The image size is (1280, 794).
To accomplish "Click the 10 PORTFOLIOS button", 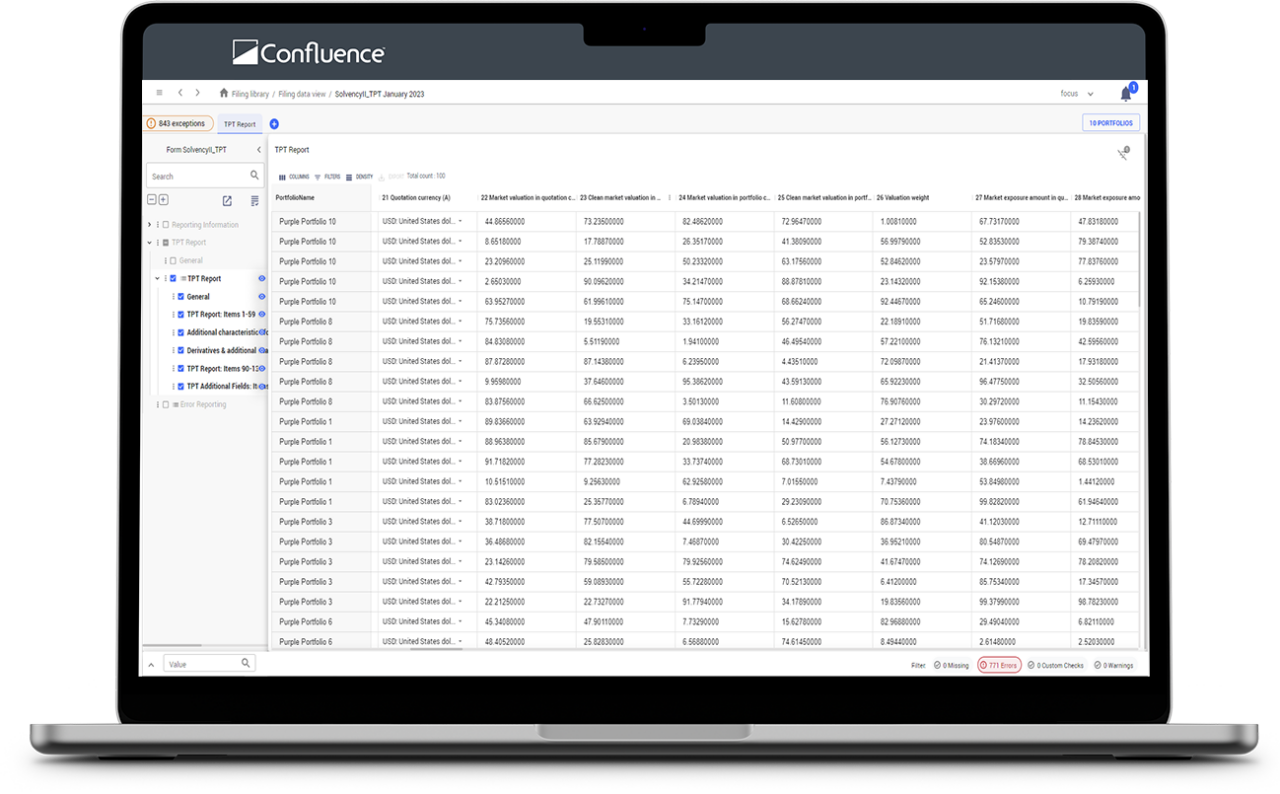I will click(1112, 122).
